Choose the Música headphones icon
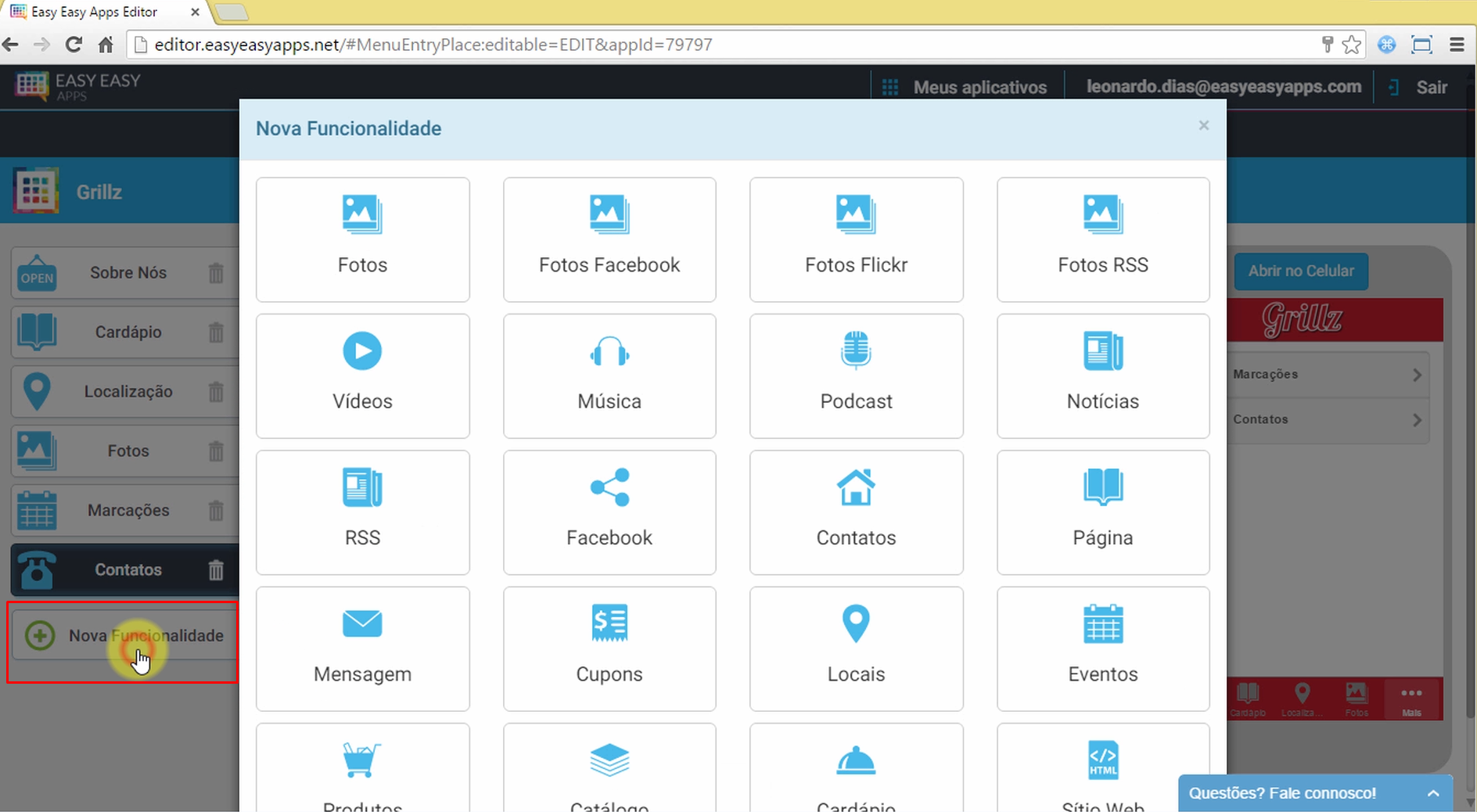 pyautogui.click(x=609, y=351)
